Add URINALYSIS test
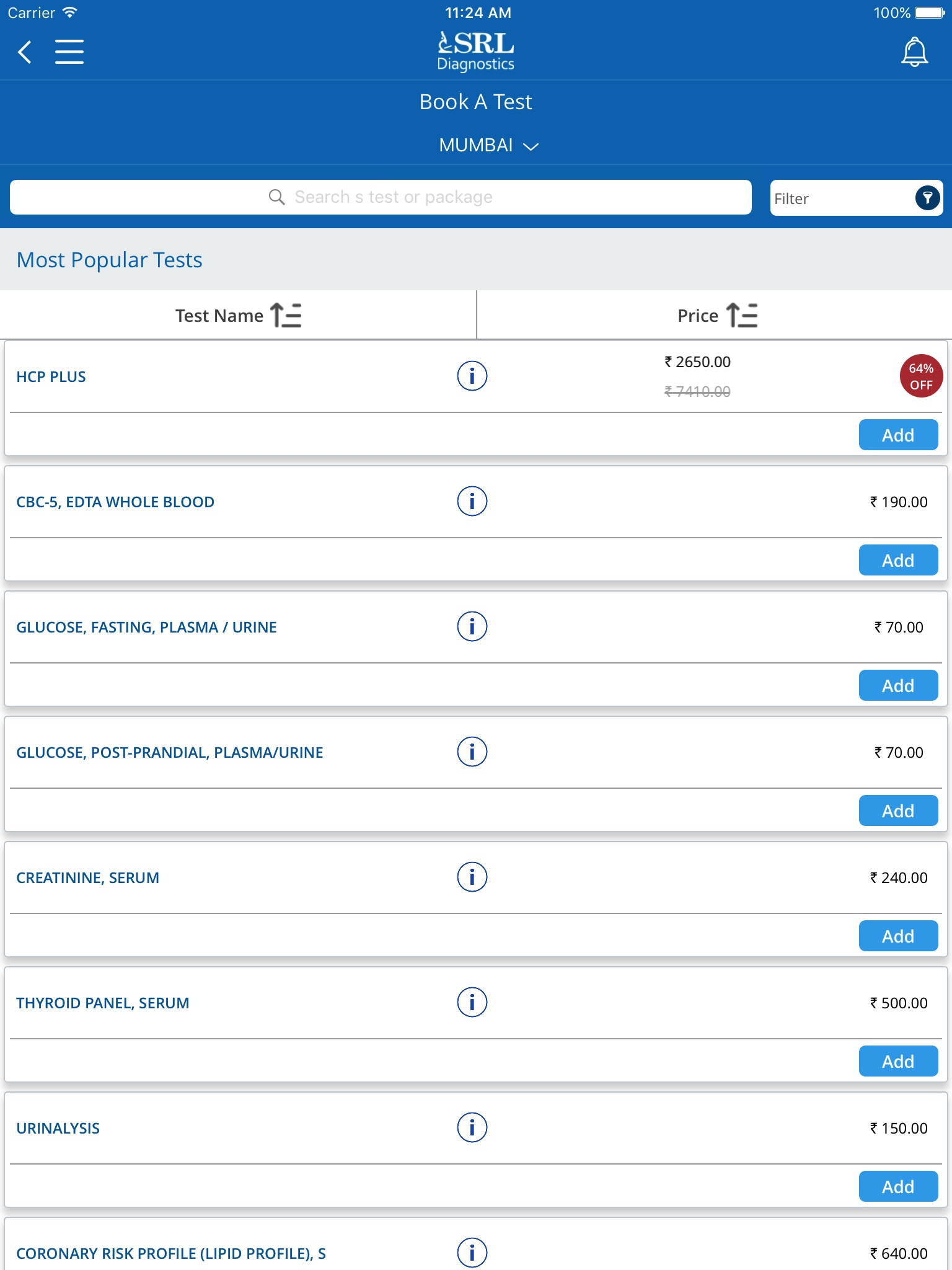 pos(898,1186)
